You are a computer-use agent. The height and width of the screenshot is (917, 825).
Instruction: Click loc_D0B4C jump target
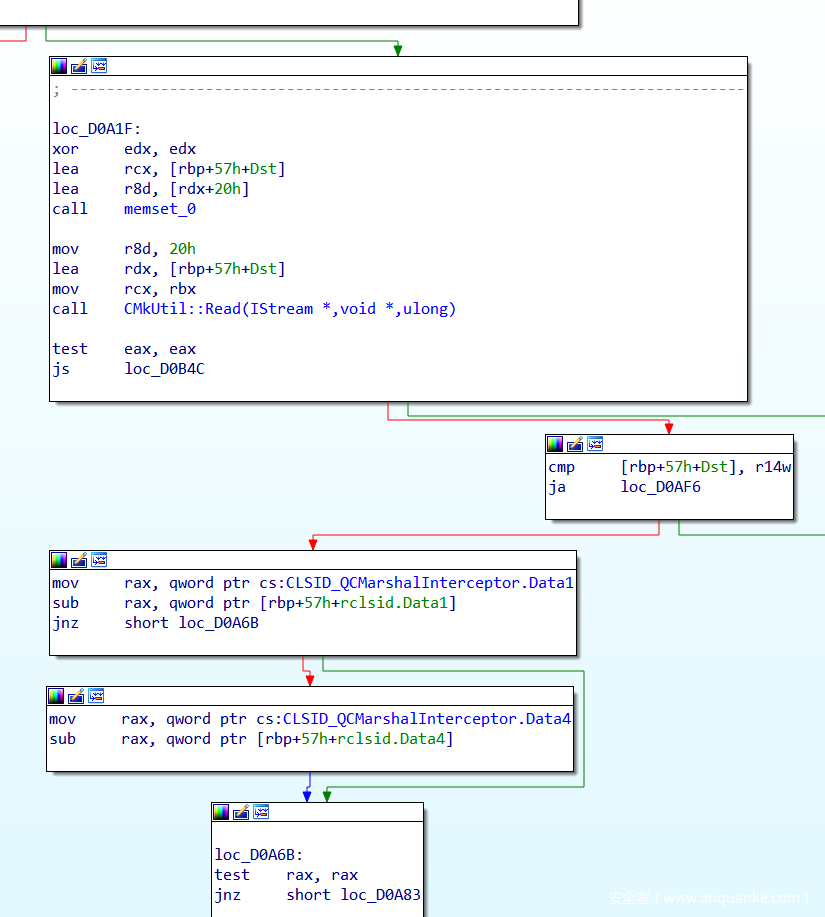[164, 369]
